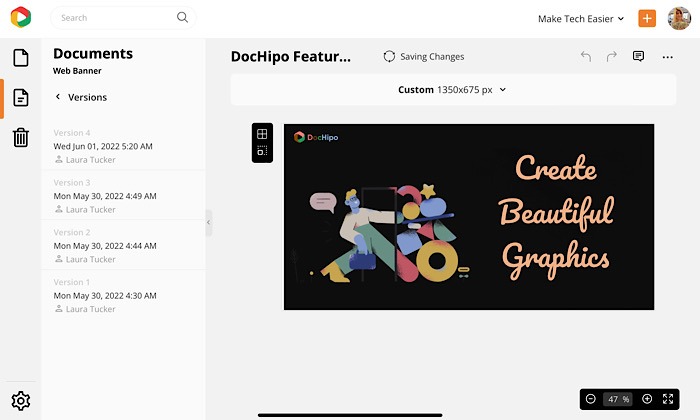Click the 47 % zoom value field

pyautogui.click(x=618, y=399)
